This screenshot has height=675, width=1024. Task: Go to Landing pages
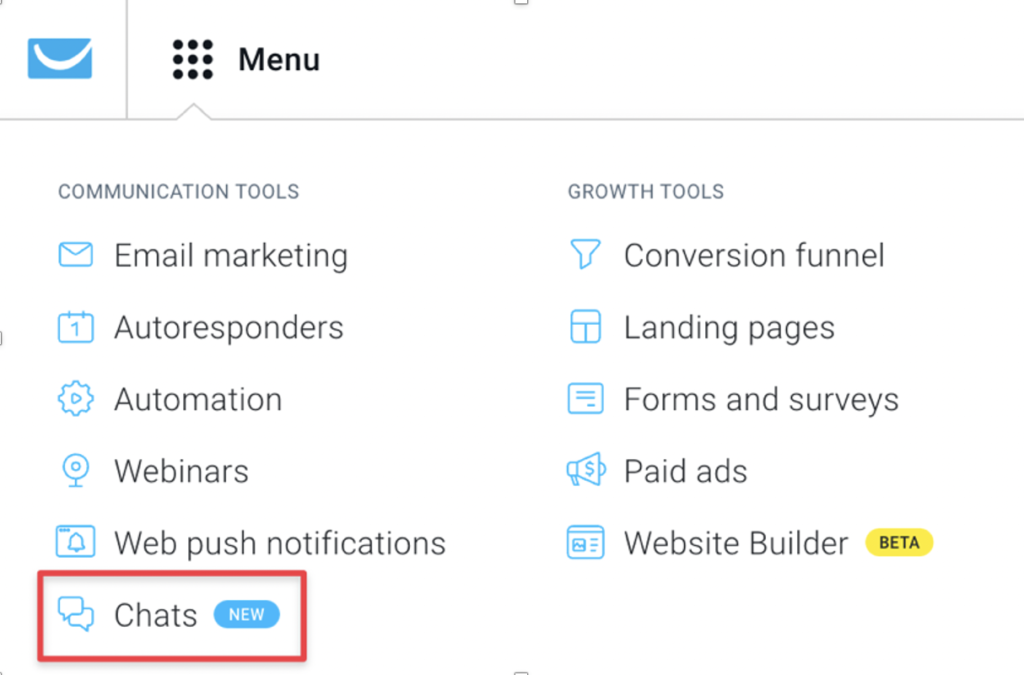729,327
